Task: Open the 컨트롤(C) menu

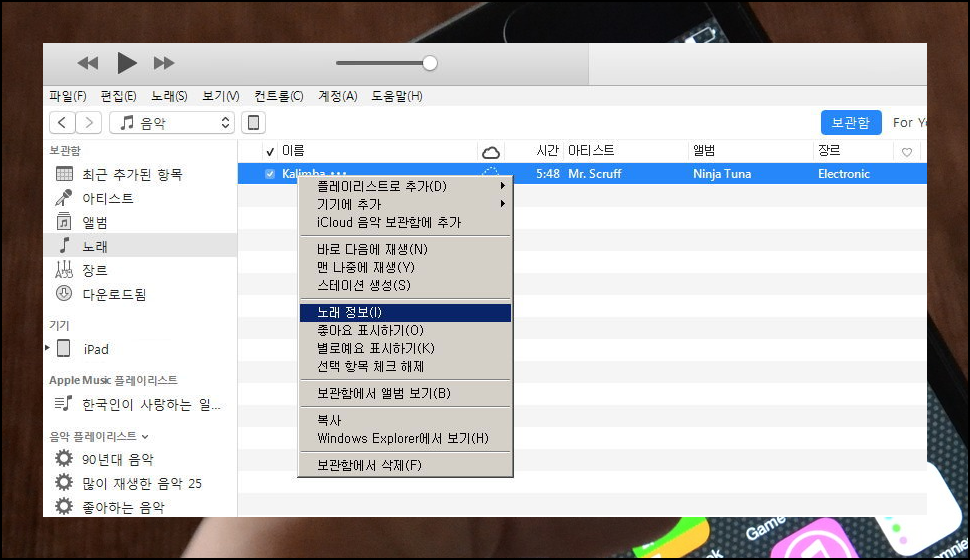Action: (x=278, y=96)
